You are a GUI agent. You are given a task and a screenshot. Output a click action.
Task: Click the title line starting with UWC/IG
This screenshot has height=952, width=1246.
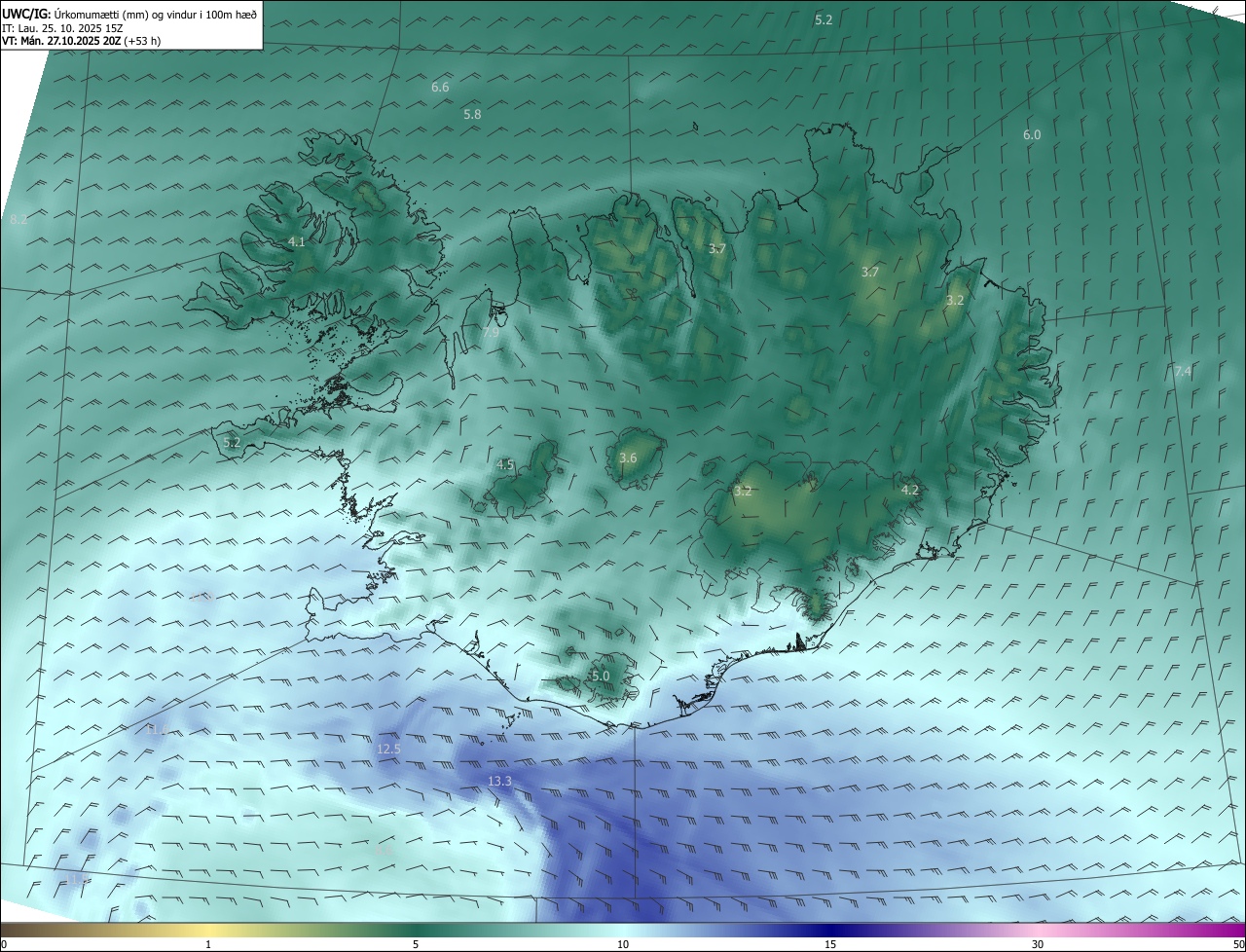[129, 14]
